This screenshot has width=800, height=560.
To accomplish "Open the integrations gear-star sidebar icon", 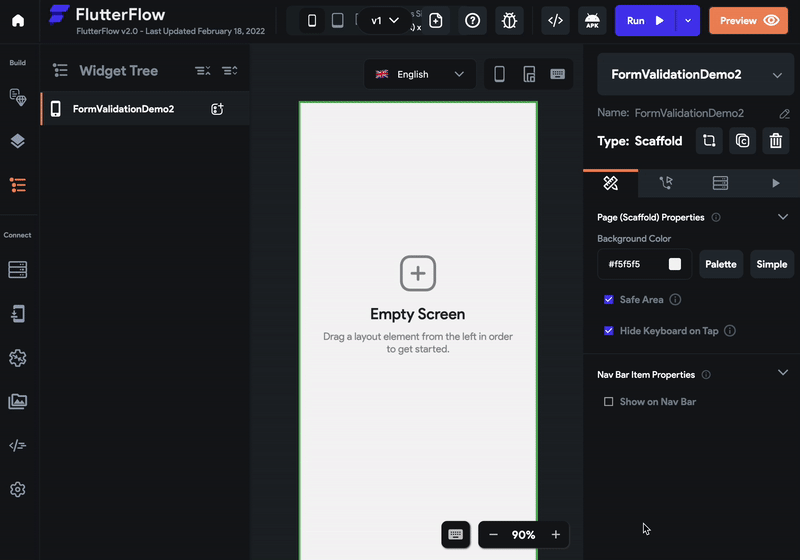I will click(x=18, y=358).
